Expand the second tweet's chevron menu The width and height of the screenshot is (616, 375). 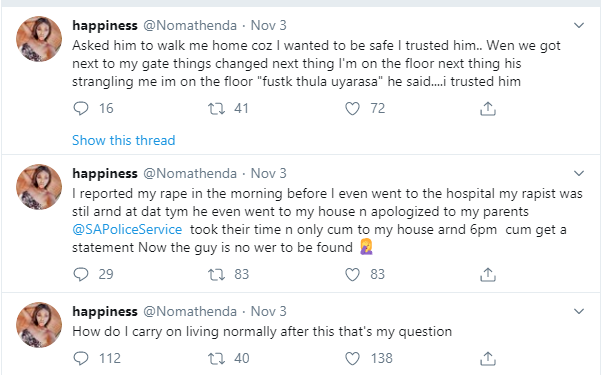[579, 173]
